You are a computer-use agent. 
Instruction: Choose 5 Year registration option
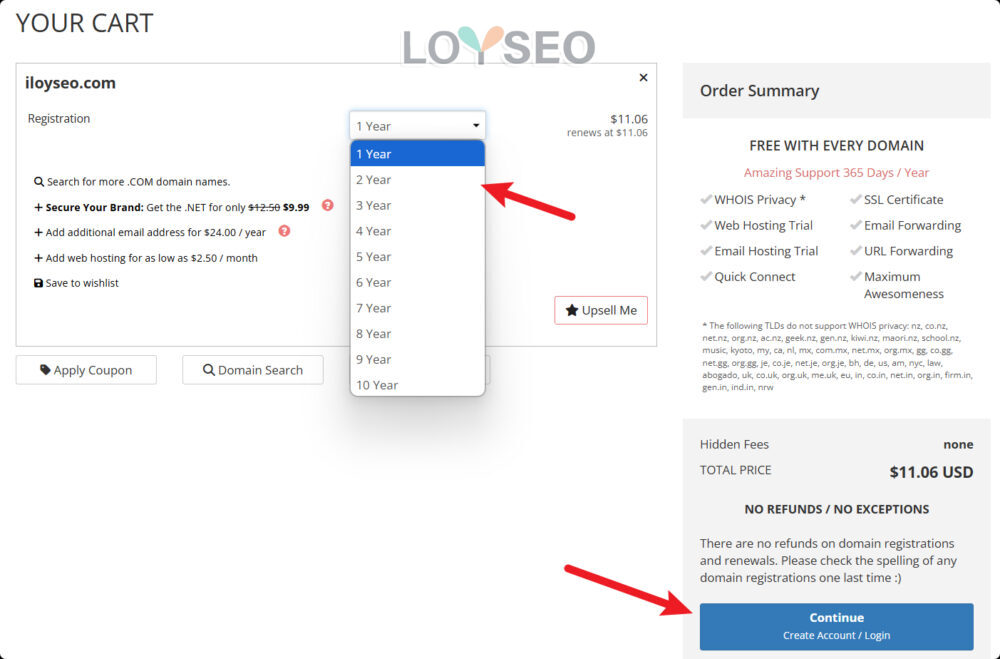pos(417,256)
